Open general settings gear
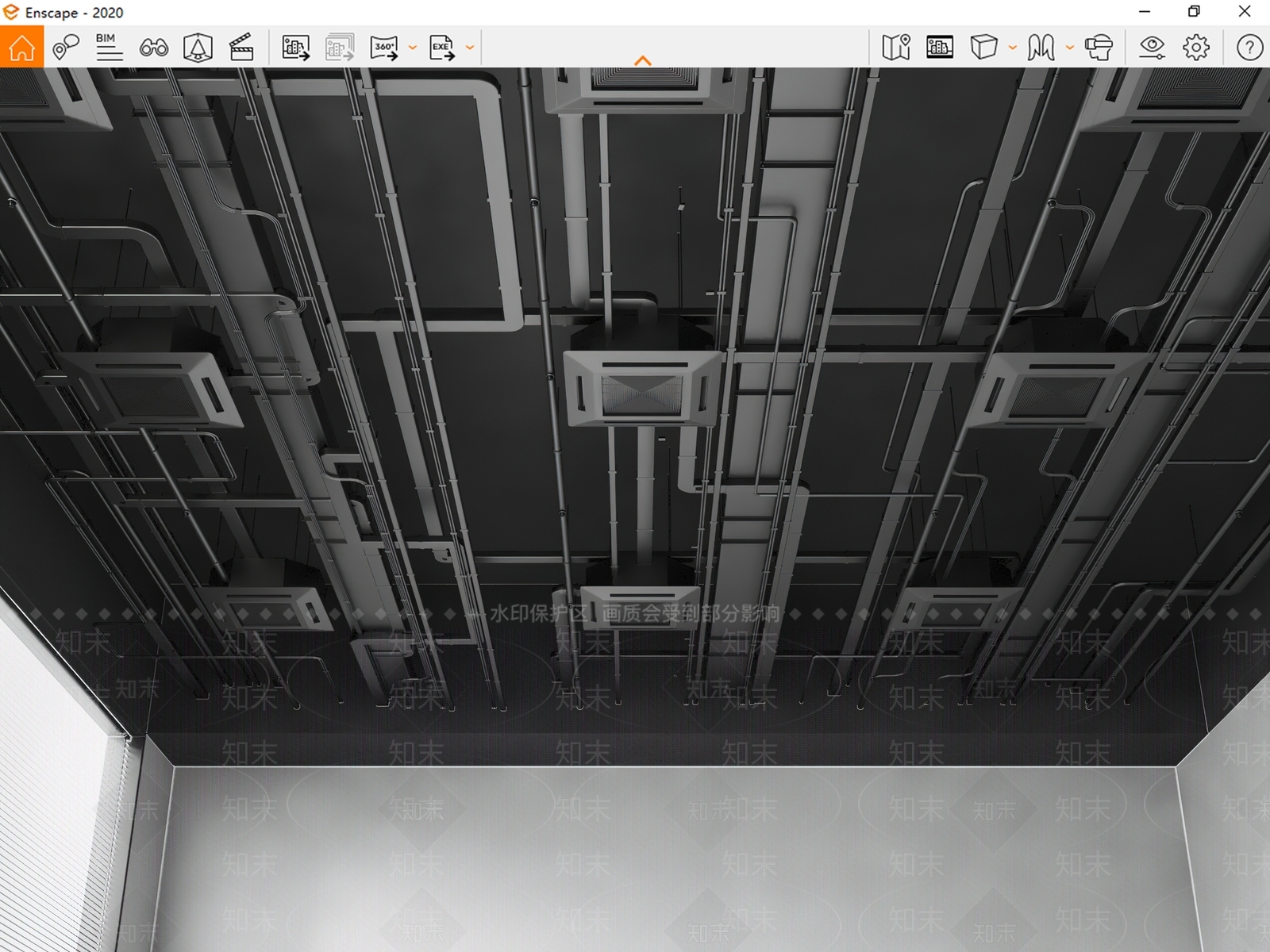 point(1196,48)
